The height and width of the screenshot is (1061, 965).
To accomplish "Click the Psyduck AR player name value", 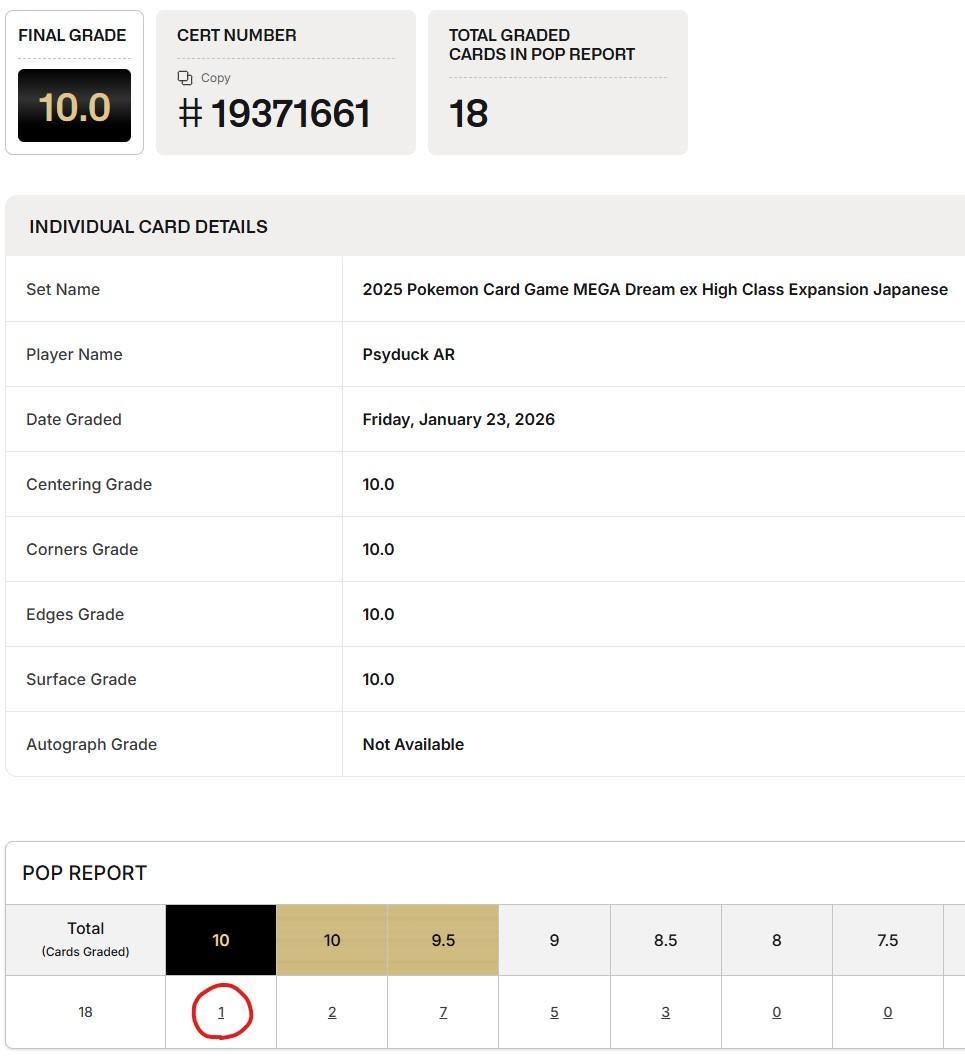I will click(408, 354).
